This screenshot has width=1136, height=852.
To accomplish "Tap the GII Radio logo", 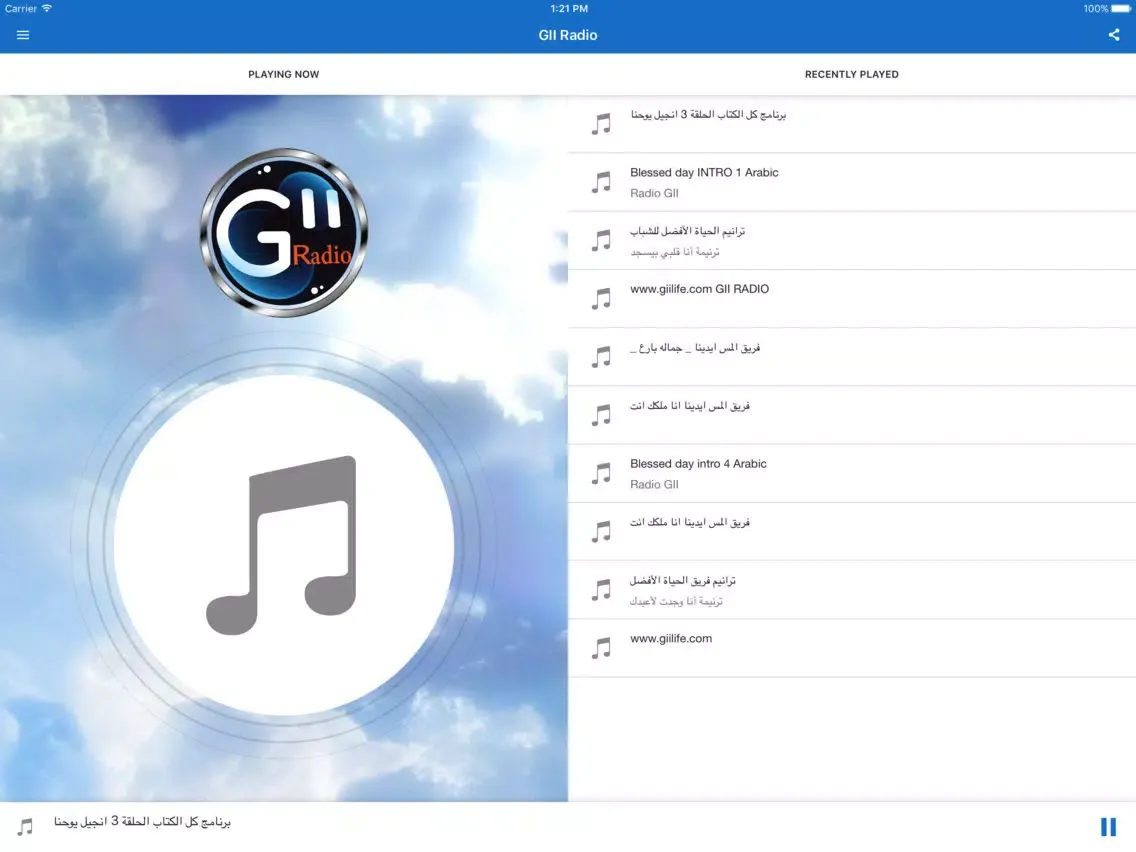I will [x=284, y=233].
